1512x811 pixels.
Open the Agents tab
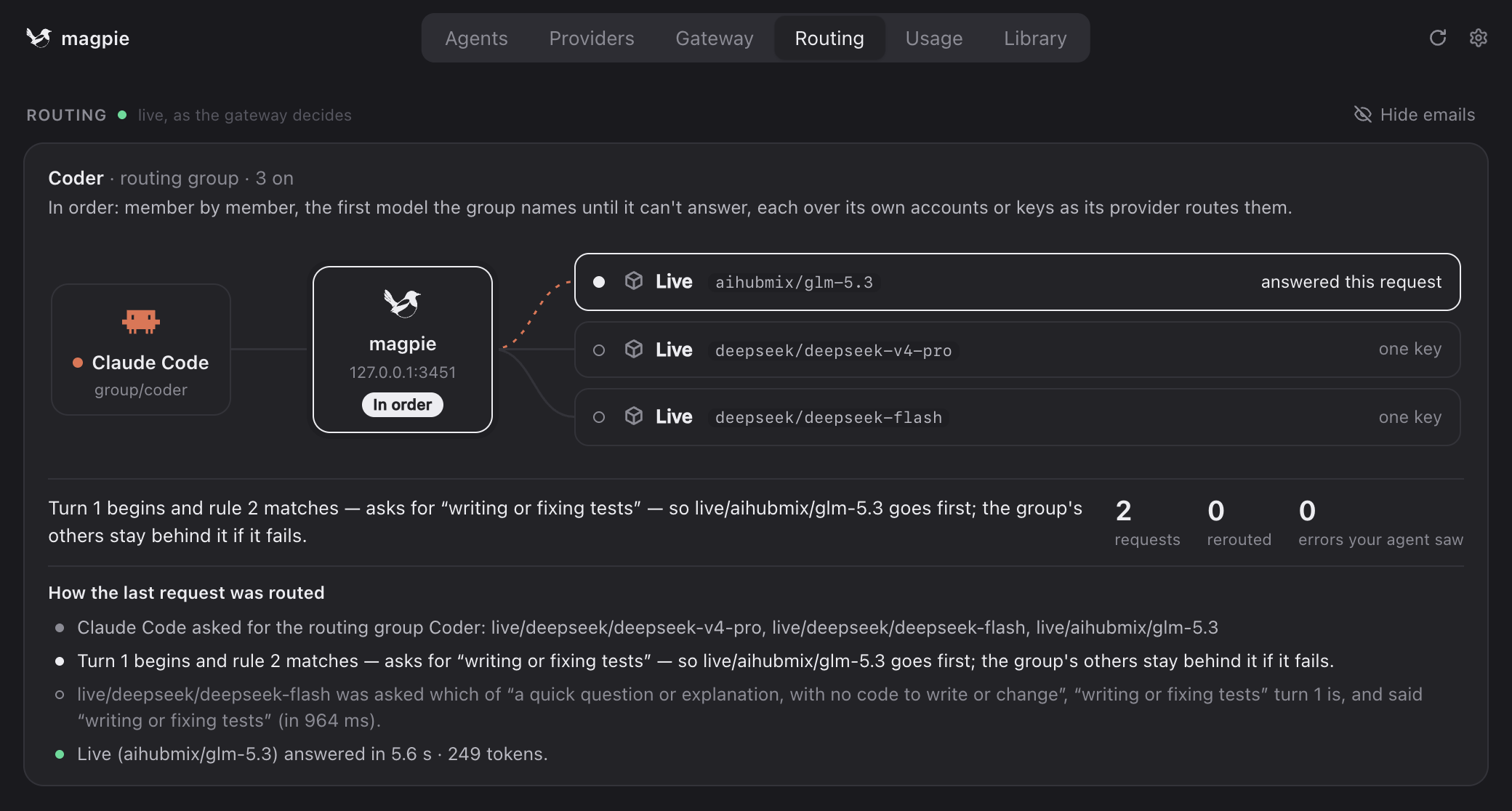pos(476,38)
